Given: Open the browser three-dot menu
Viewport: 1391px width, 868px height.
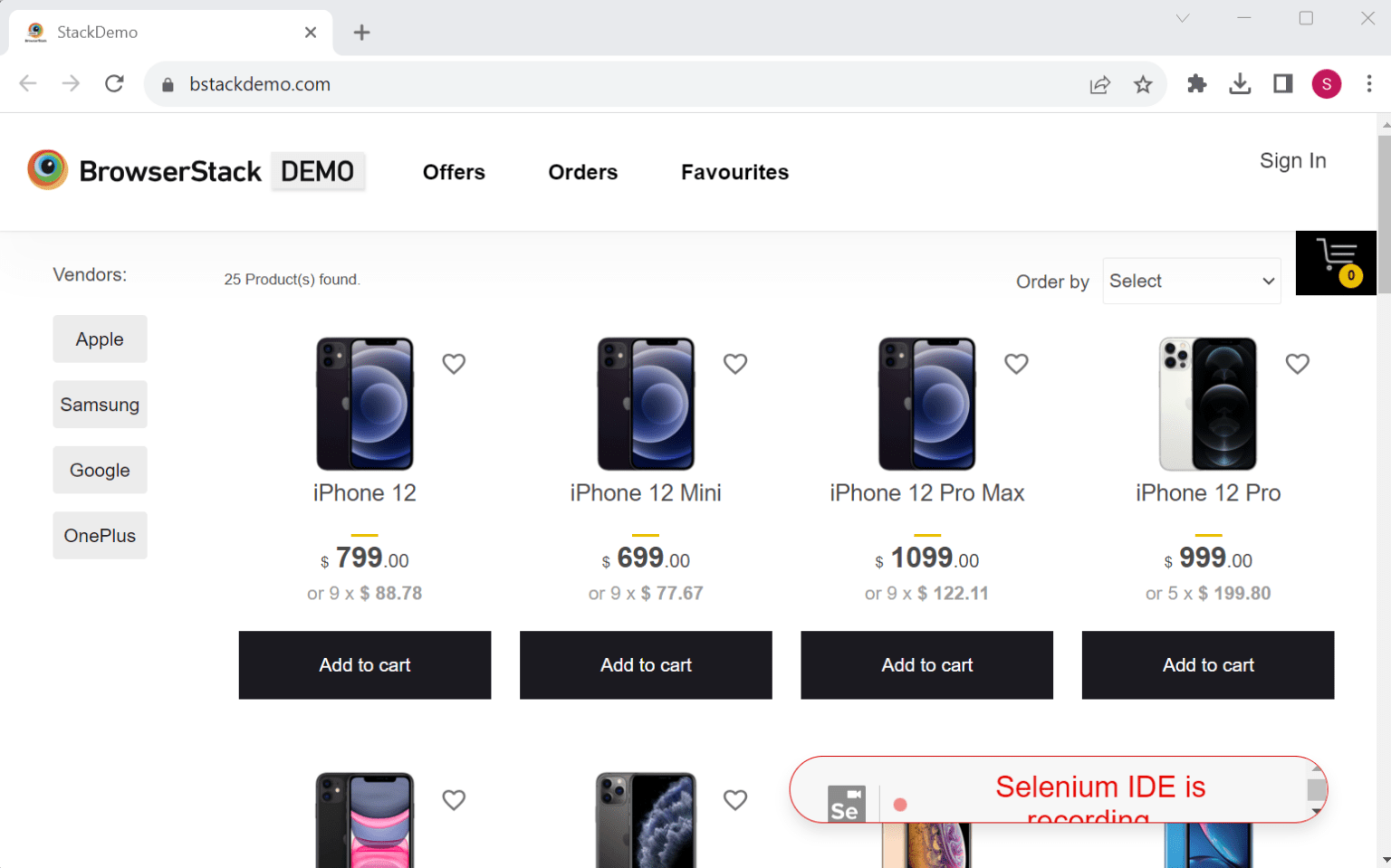Looking at the screenshot, I should tap(1369, 83).
